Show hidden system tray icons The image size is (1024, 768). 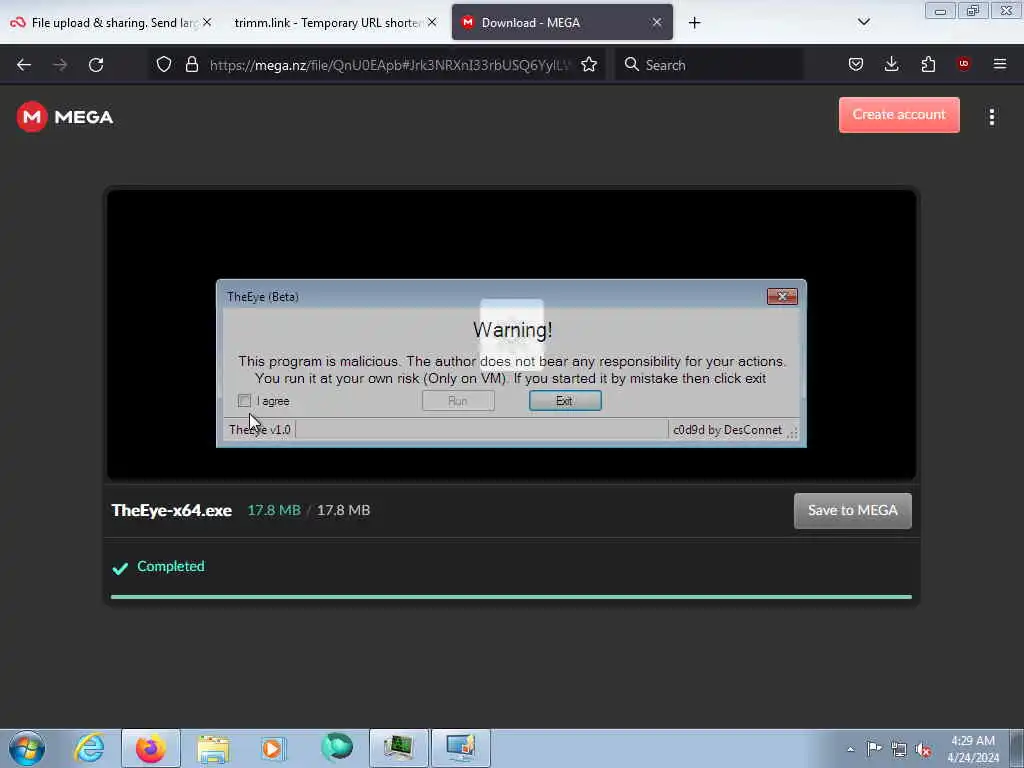(x=850, y=749)
